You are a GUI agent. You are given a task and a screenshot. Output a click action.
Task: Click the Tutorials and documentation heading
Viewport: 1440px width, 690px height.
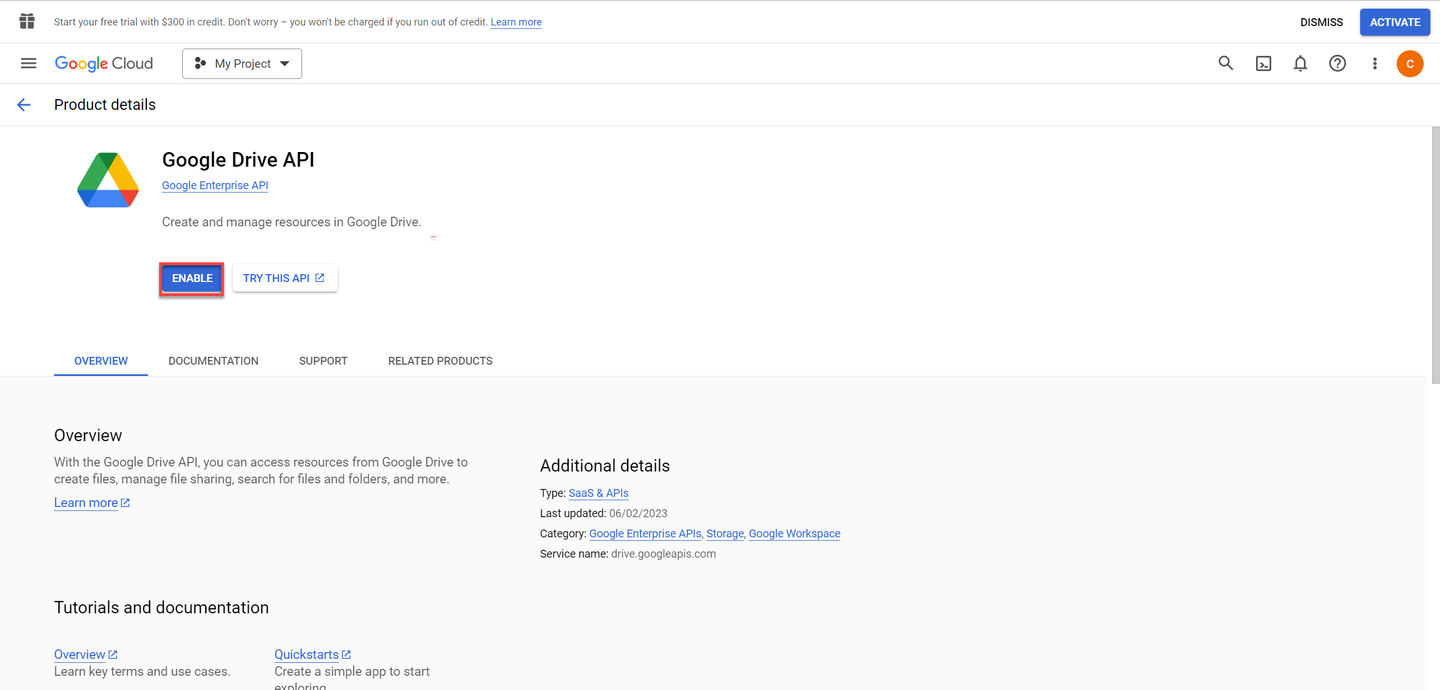161,608
